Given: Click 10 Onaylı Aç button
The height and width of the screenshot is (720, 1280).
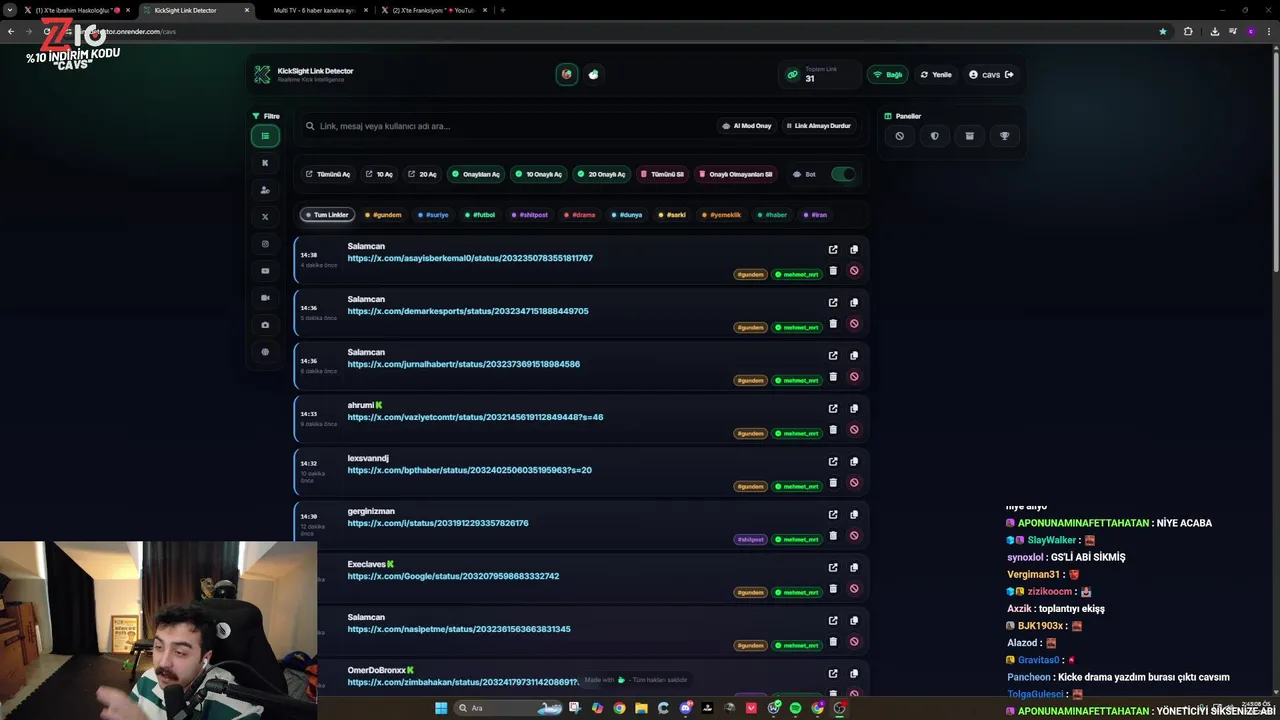Looking at the screenshot, I should point(539,174).
